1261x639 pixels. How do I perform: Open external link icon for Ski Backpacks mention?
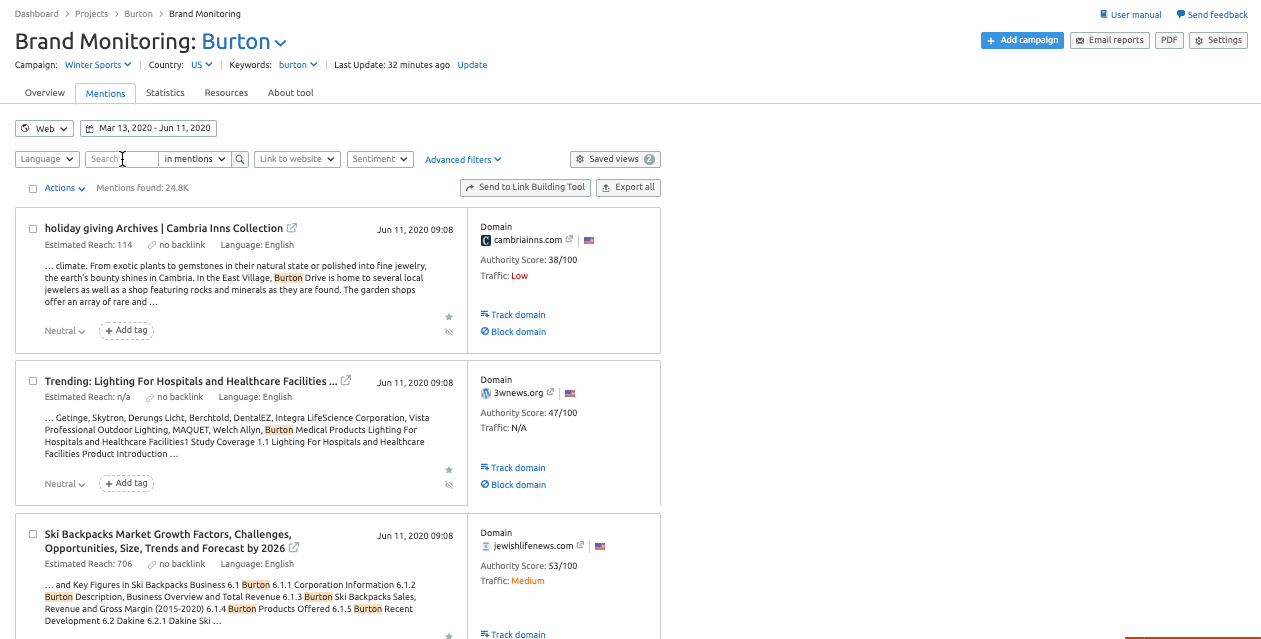(294, 548)
